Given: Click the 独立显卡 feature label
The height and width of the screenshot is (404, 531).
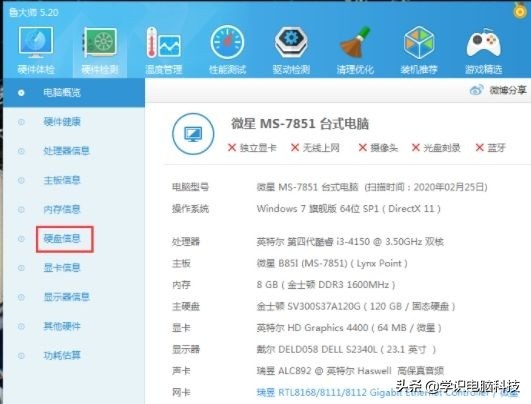Looking at the screenshot, I should pos(258,148).
